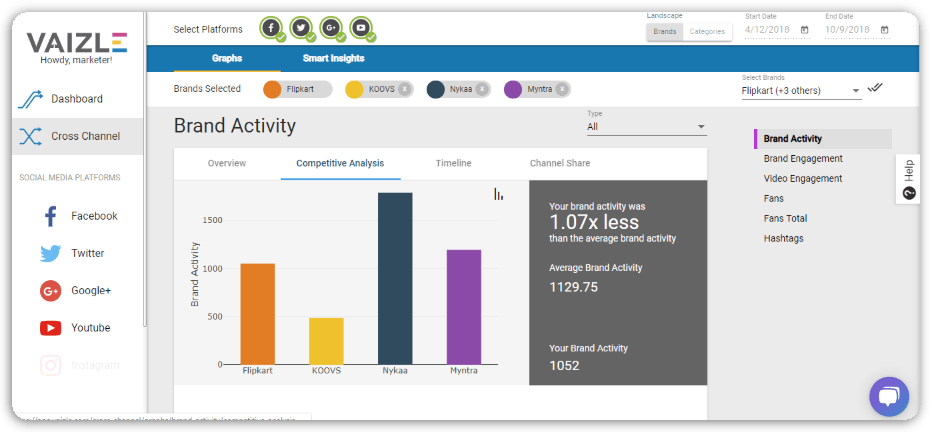Toggle the YouTube platform icon
Image resolution: width=932 pixels, height=432 pixels.
click(361, 28)
